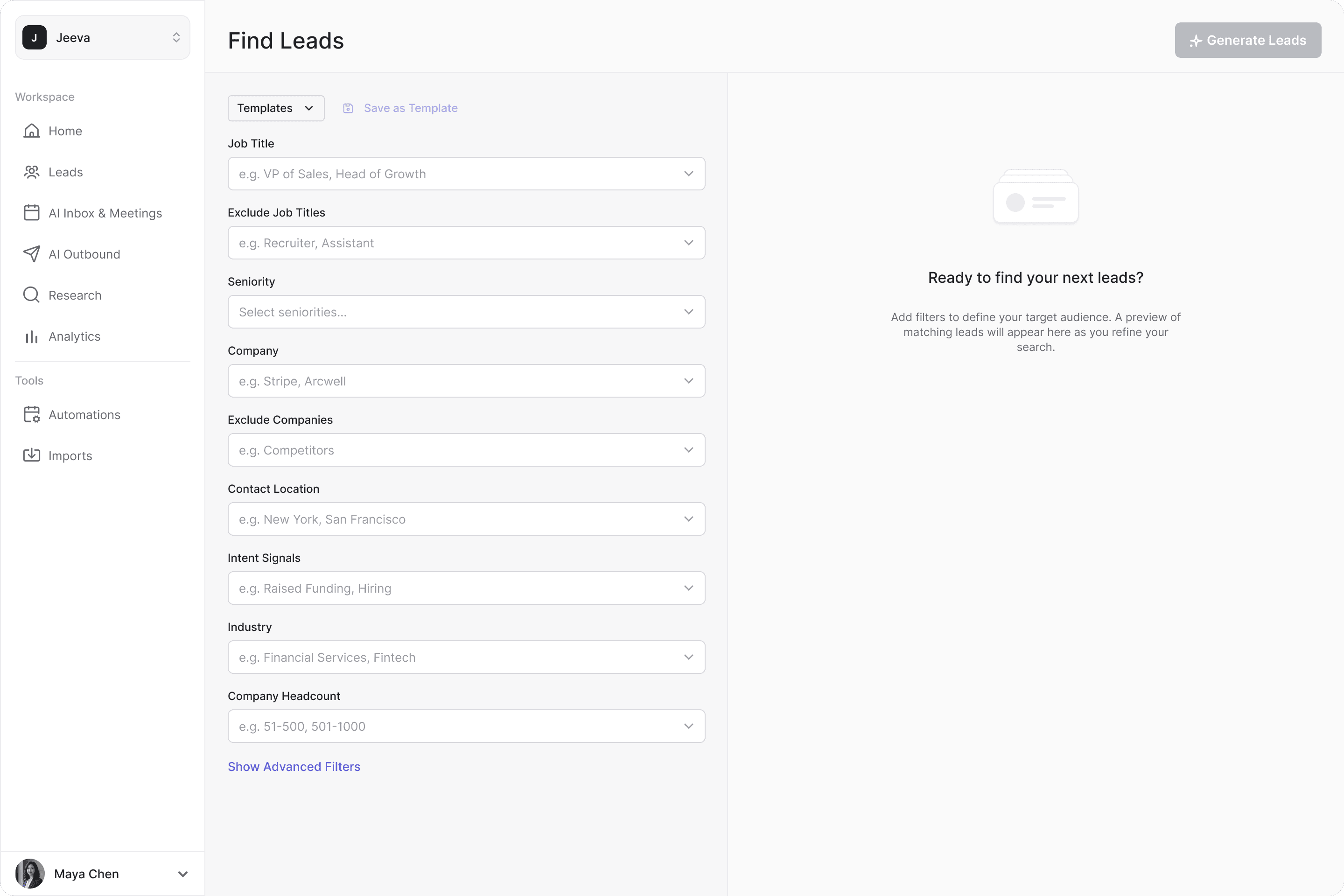Expand the Maya Chen account menu chevron
This screenshot has width=1344, height=896.
click(x=183, y=874)
